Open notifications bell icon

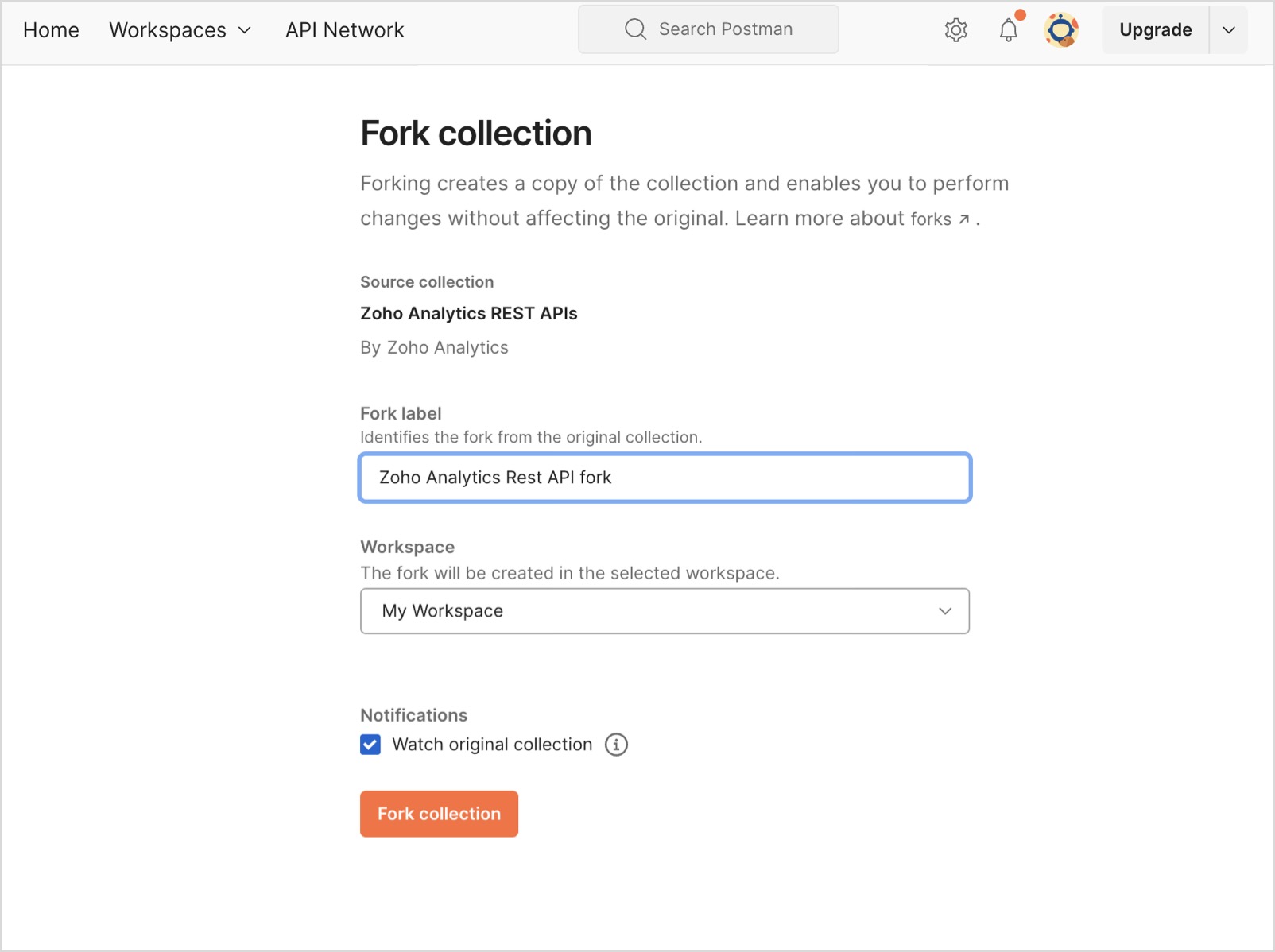click(1008, 30)
